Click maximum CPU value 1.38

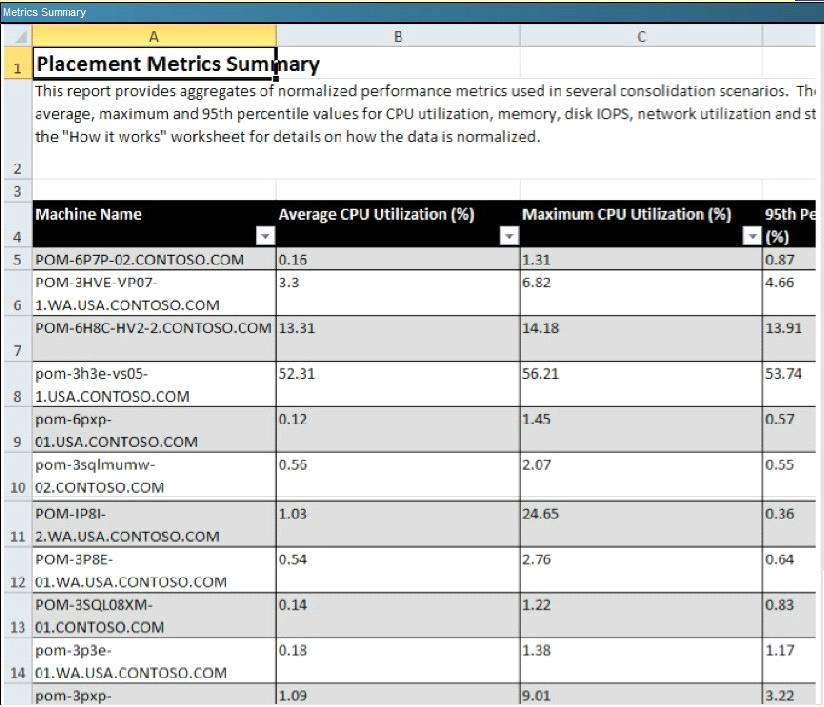[536, 650]
